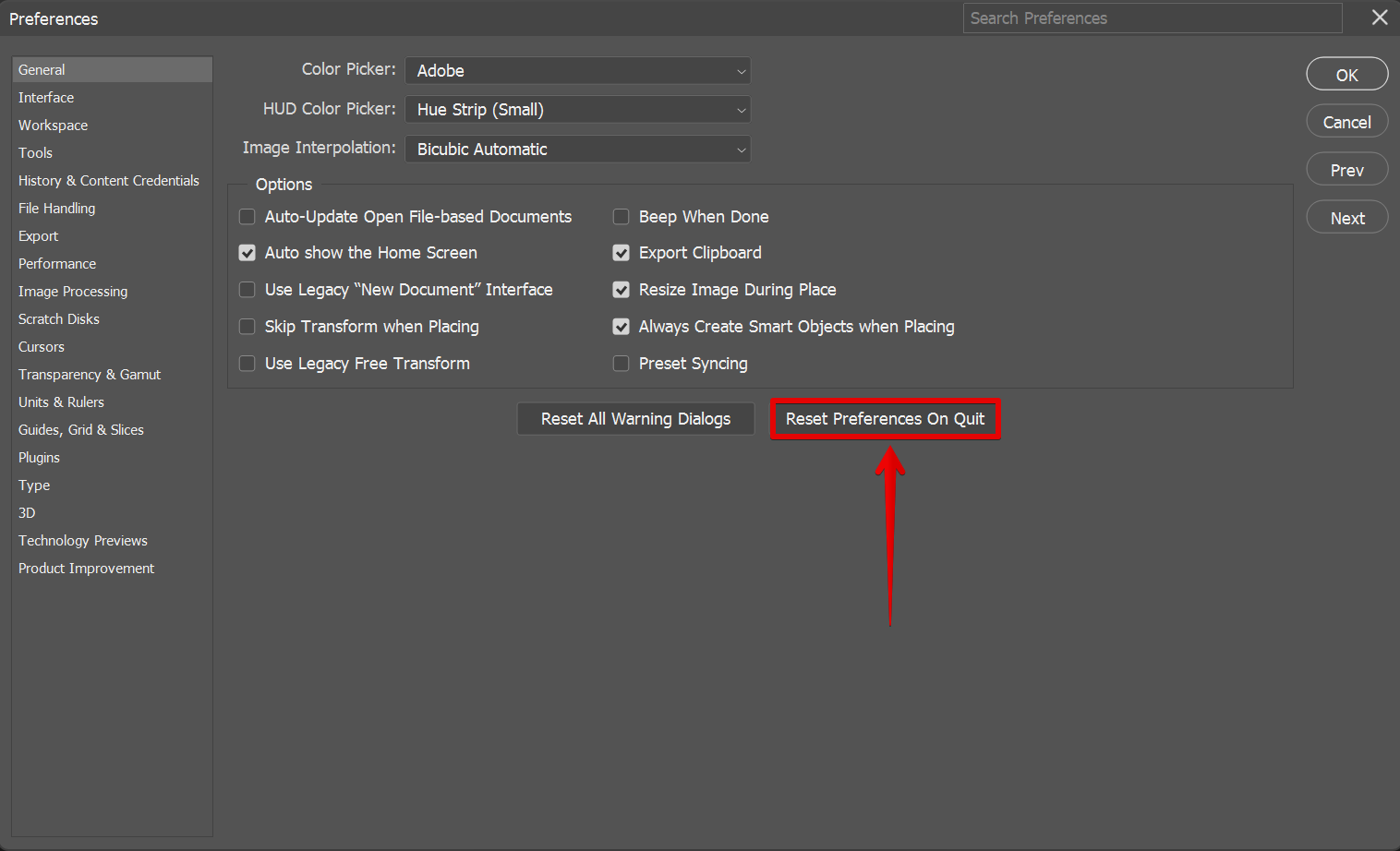This screenshot has height=851, width=1400.
Task: Switch to the Interface preferences category
Action: click(x=46, y=98)
